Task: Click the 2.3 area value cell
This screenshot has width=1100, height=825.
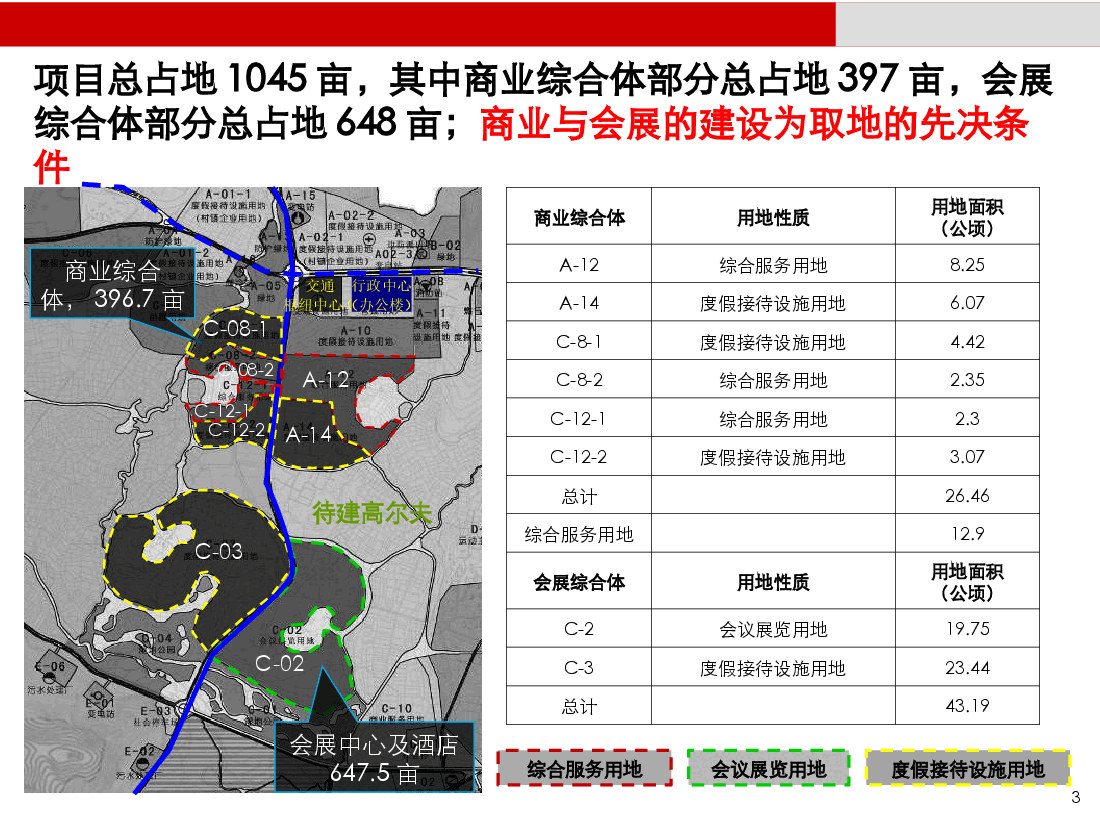Action: 967,417
